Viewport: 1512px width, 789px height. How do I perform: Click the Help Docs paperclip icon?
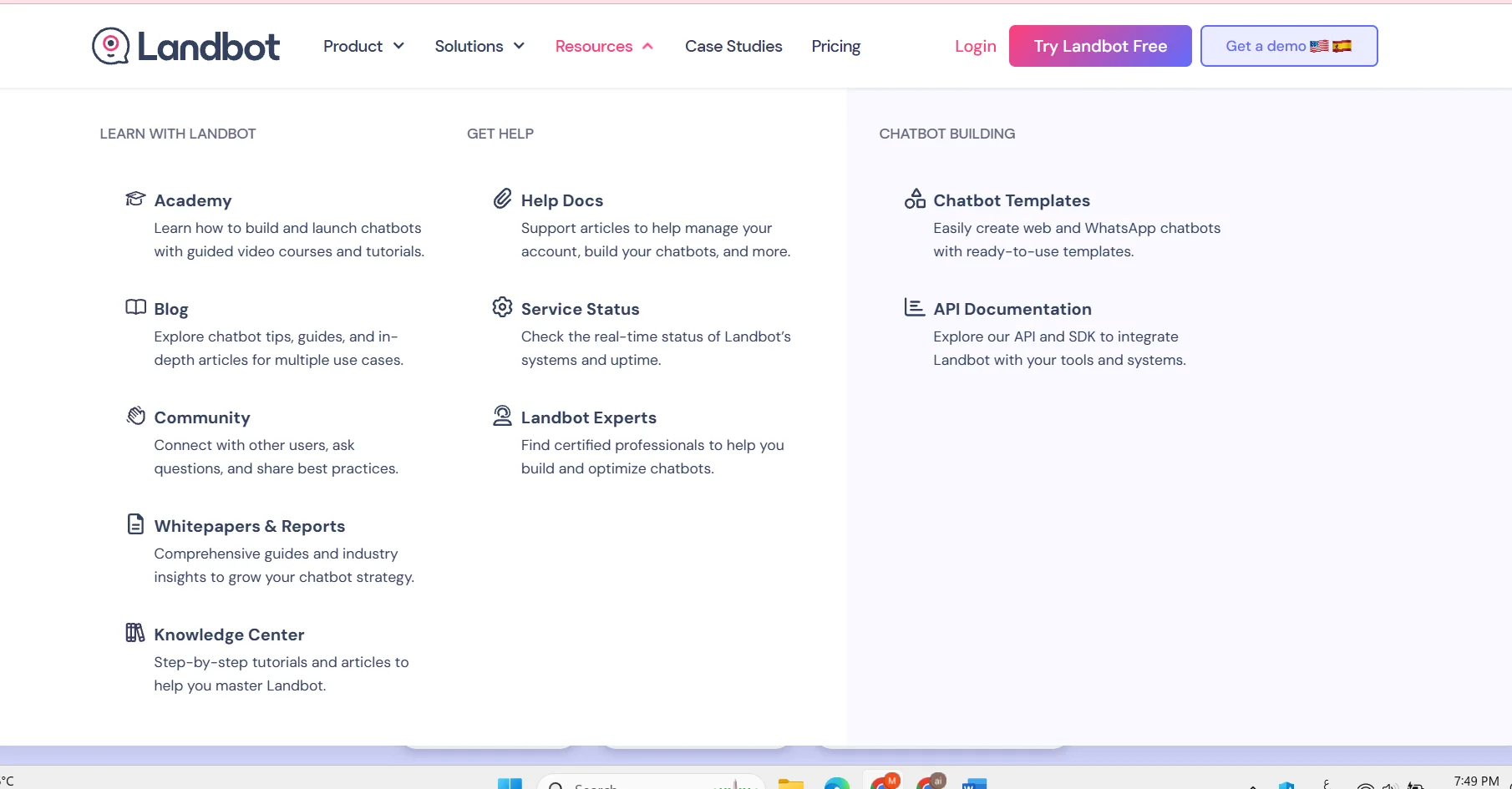[502, 199]
